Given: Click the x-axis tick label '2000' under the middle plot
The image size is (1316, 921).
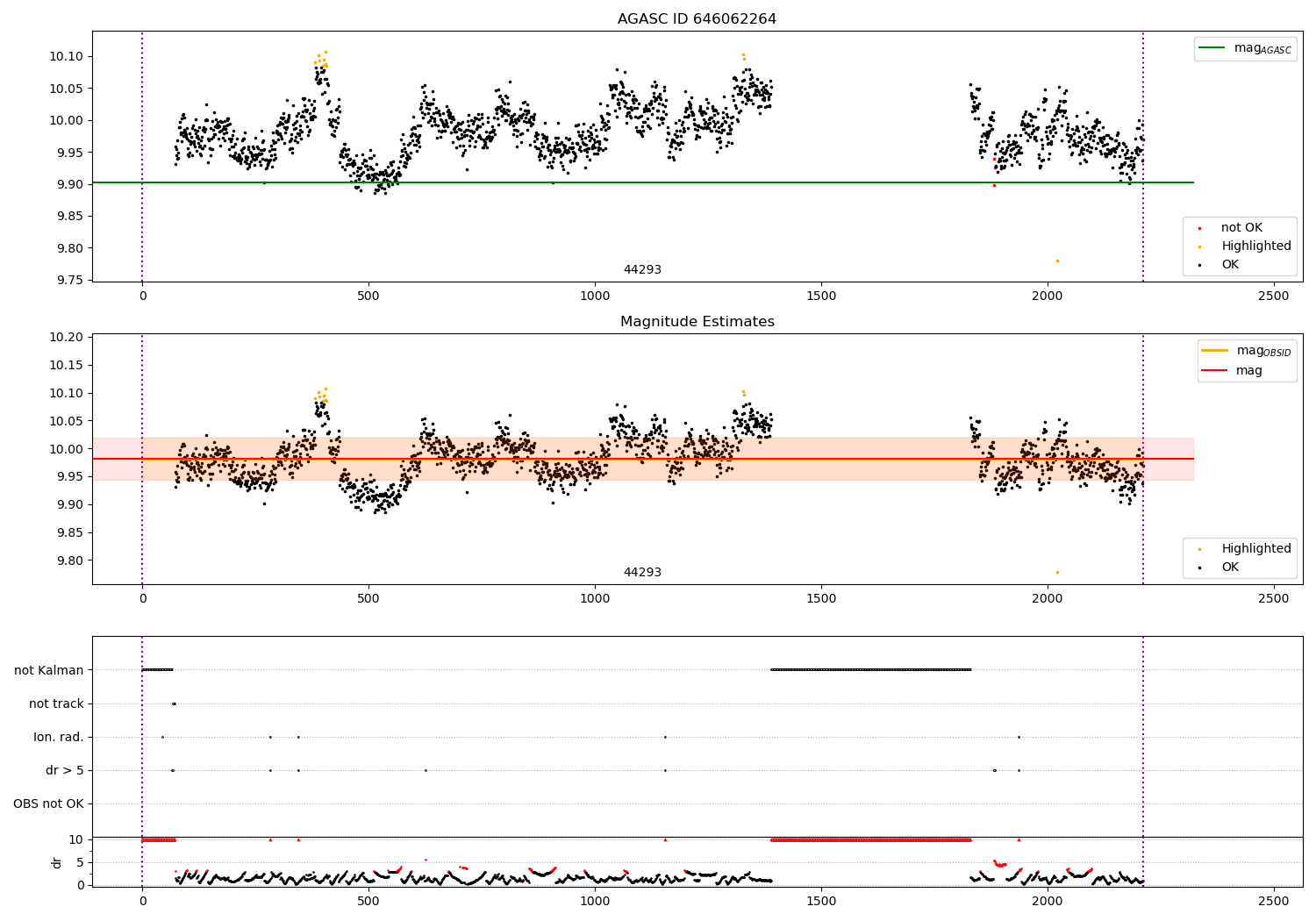Looking at the screenshot, I should (1048, 598).
